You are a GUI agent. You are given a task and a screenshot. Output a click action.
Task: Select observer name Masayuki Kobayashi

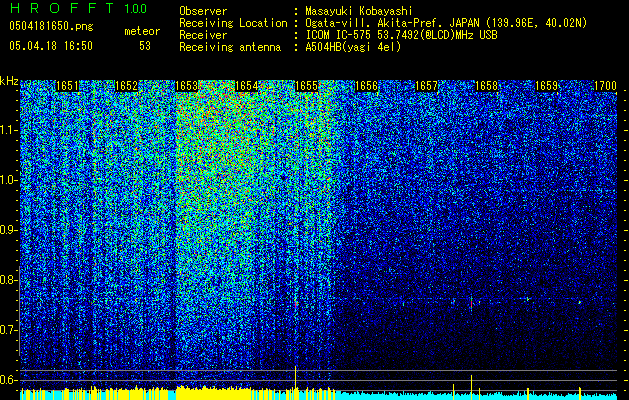359,11
